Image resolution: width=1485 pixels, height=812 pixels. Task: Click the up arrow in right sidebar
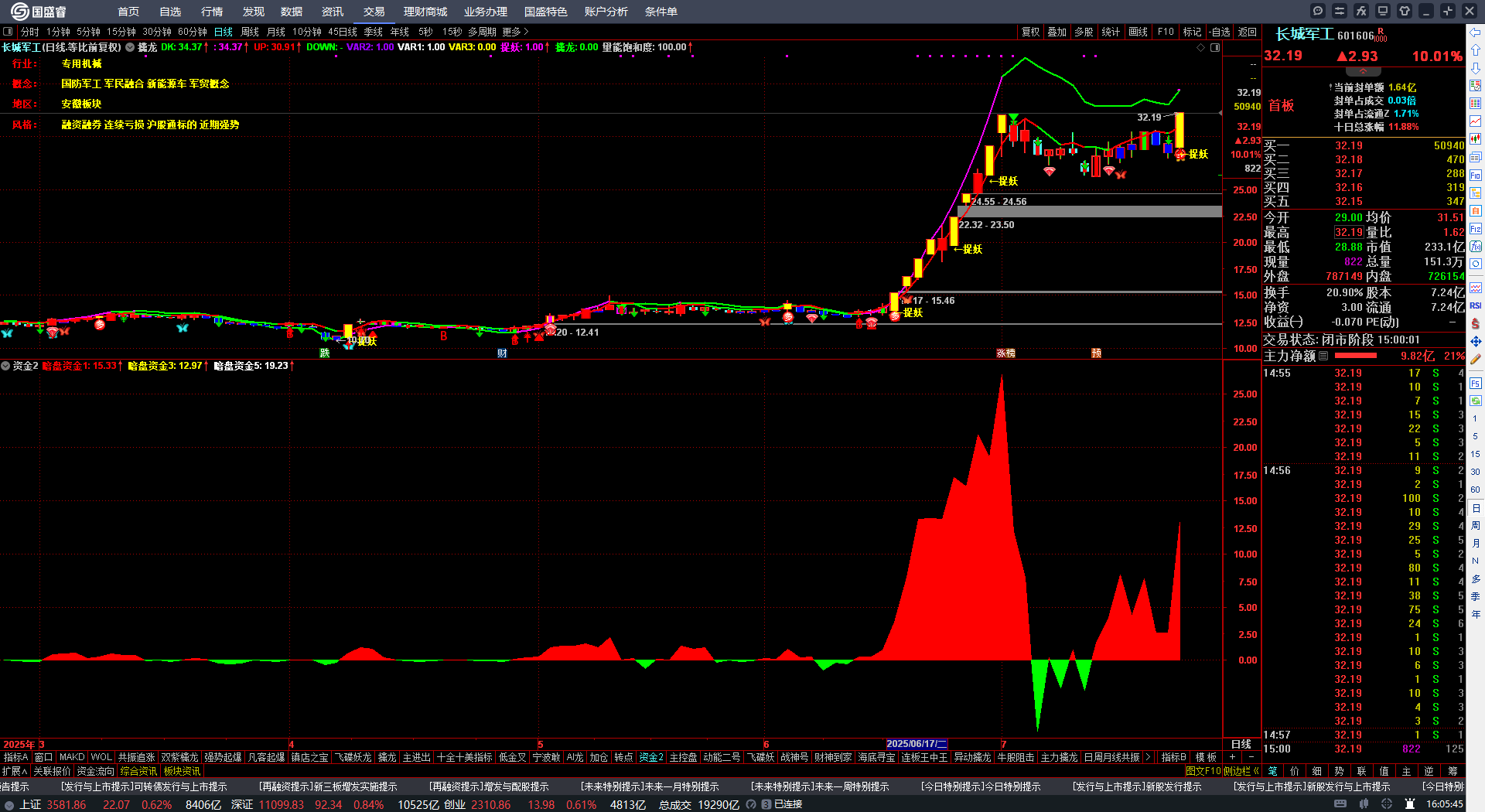[1476, 49]
